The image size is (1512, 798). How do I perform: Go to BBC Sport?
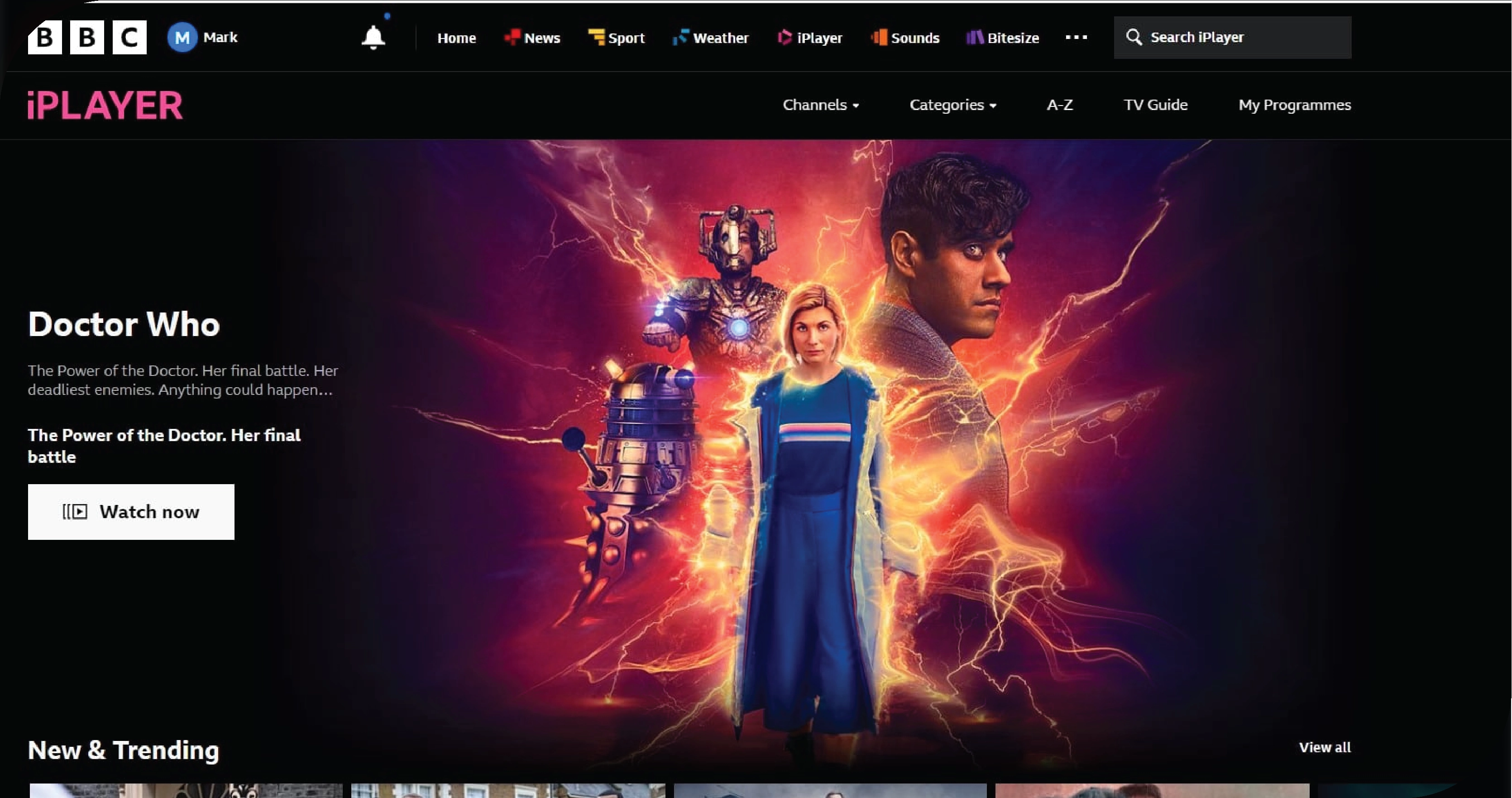tap(616, 38)
